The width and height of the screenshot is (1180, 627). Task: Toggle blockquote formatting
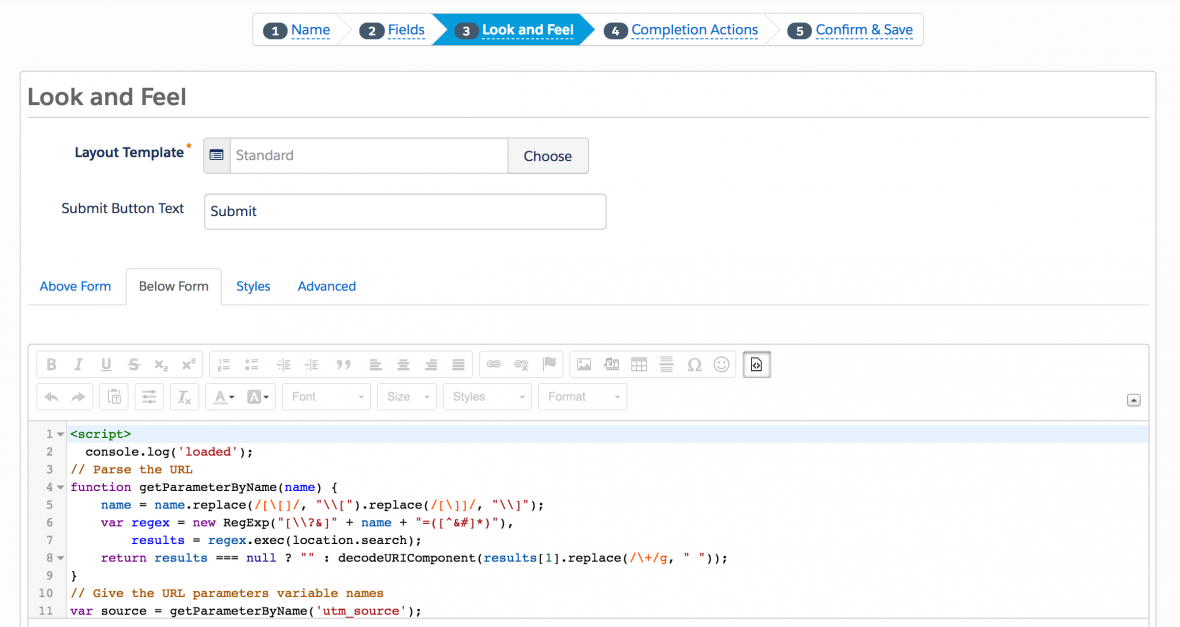(344, 365)
